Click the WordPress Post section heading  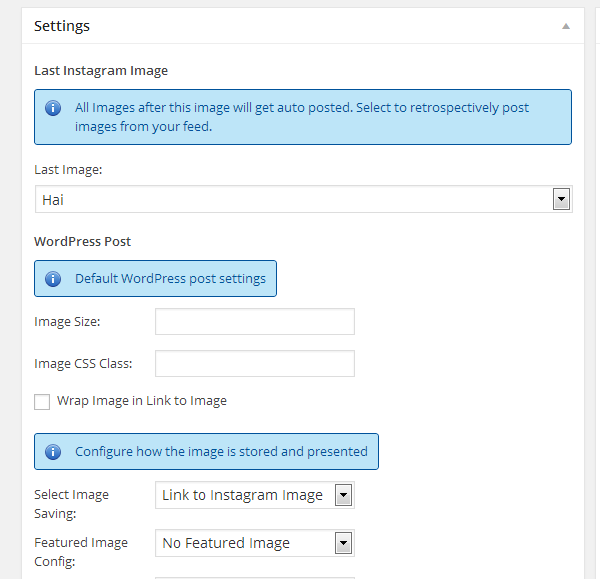pyautogui.click(x=83, y=241)
